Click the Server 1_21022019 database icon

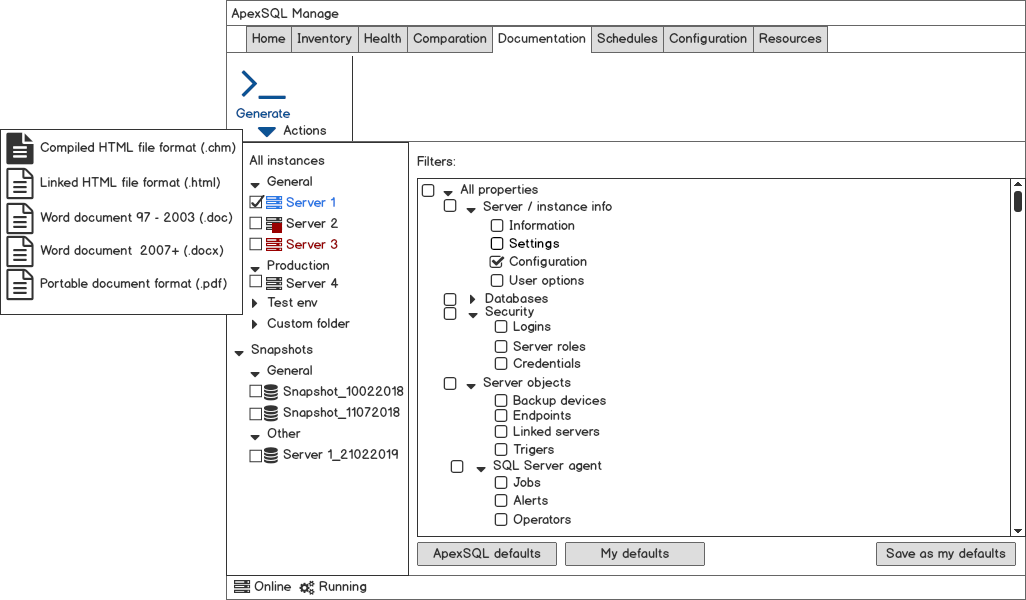[x=271, y=455]
